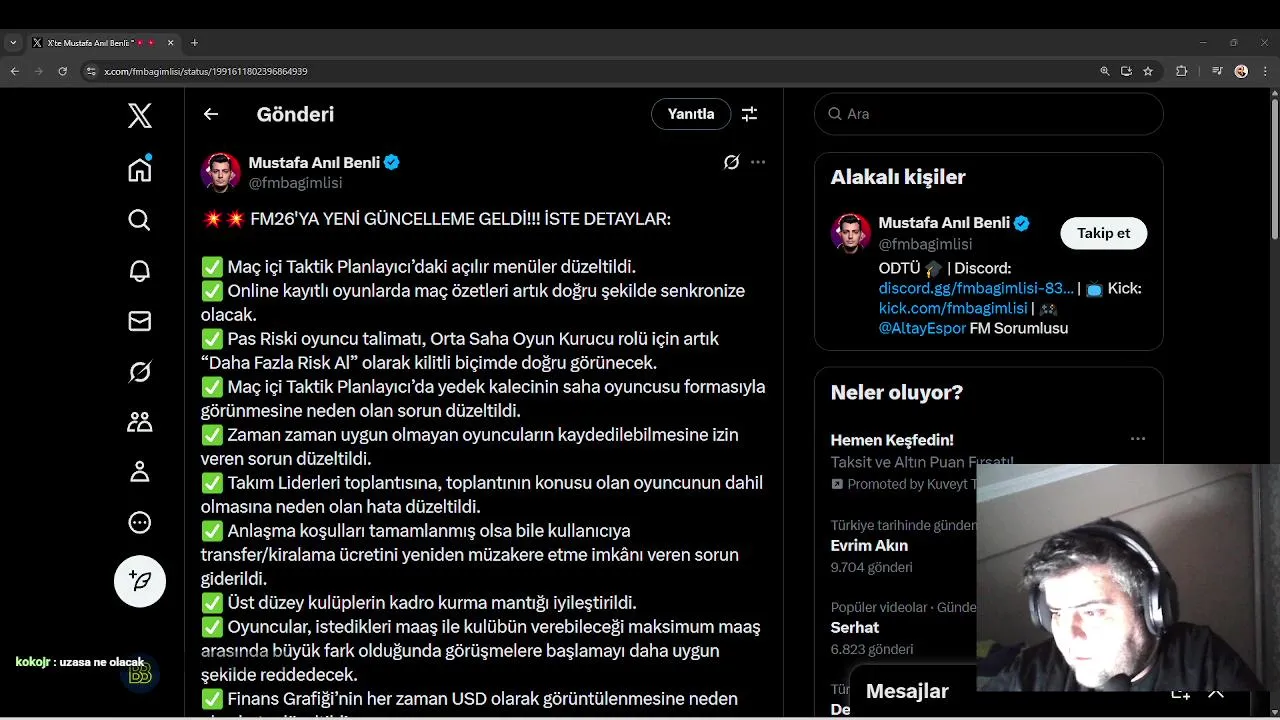Click the page vertical scrollbar
The image size is (1280, 720).
click(x=1274, y=169)
